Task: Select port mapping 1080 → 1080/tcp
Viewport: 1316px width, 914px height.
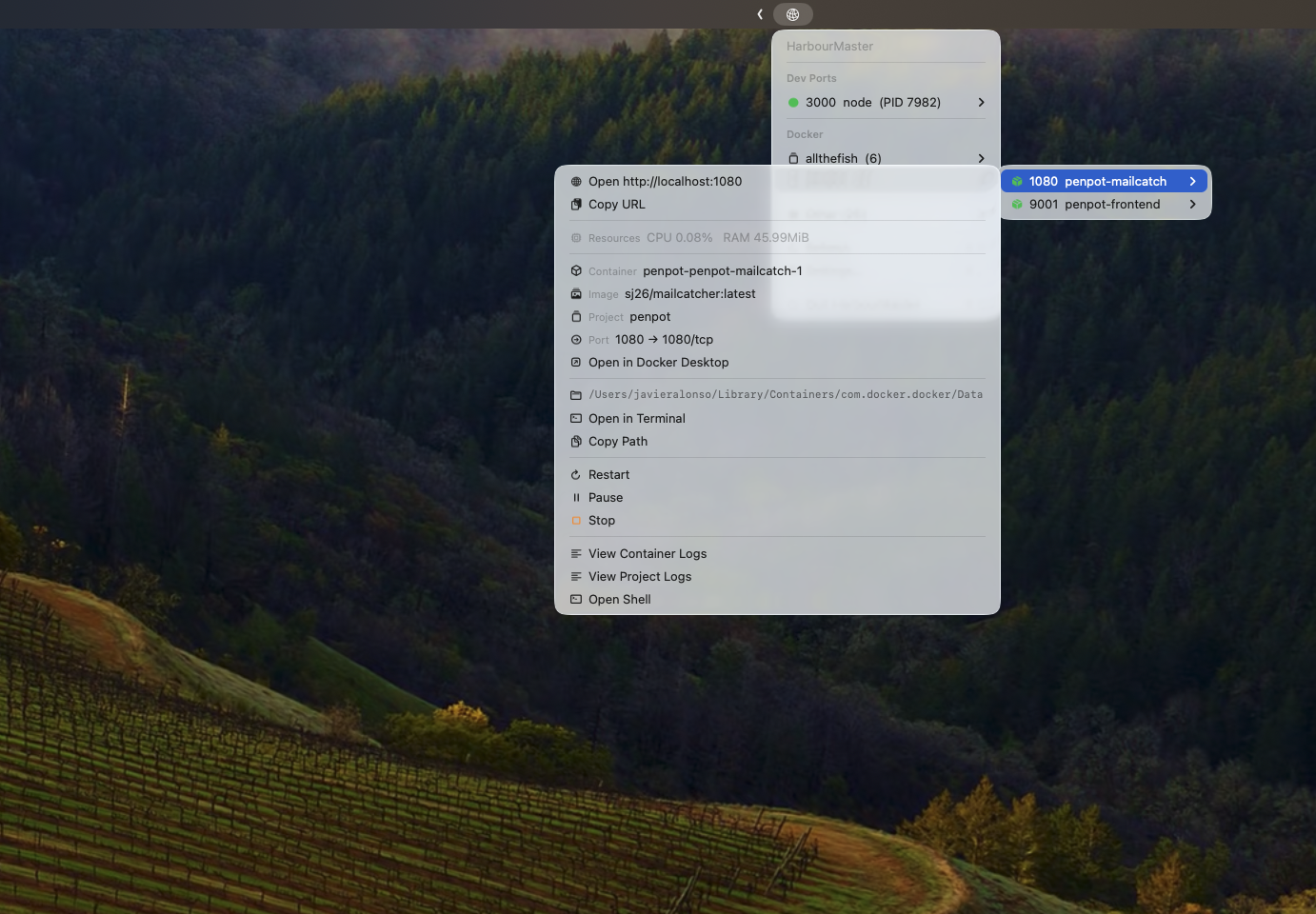Action: pos(664,339)
